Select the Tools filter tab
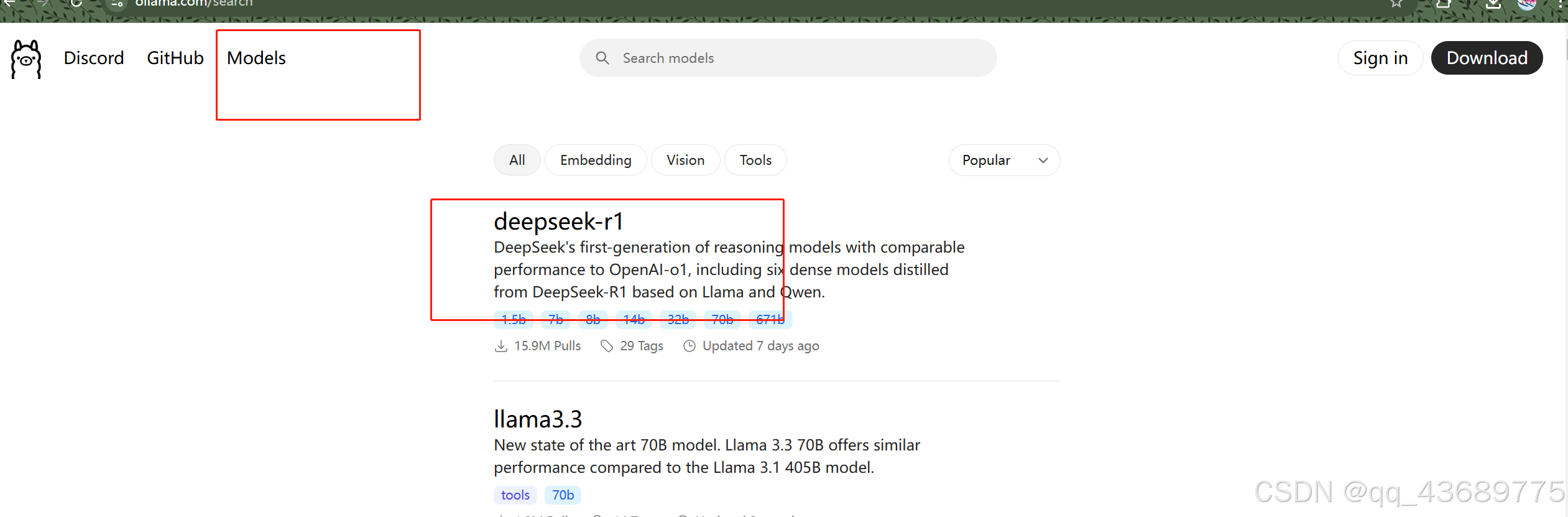 coord(755,161)
